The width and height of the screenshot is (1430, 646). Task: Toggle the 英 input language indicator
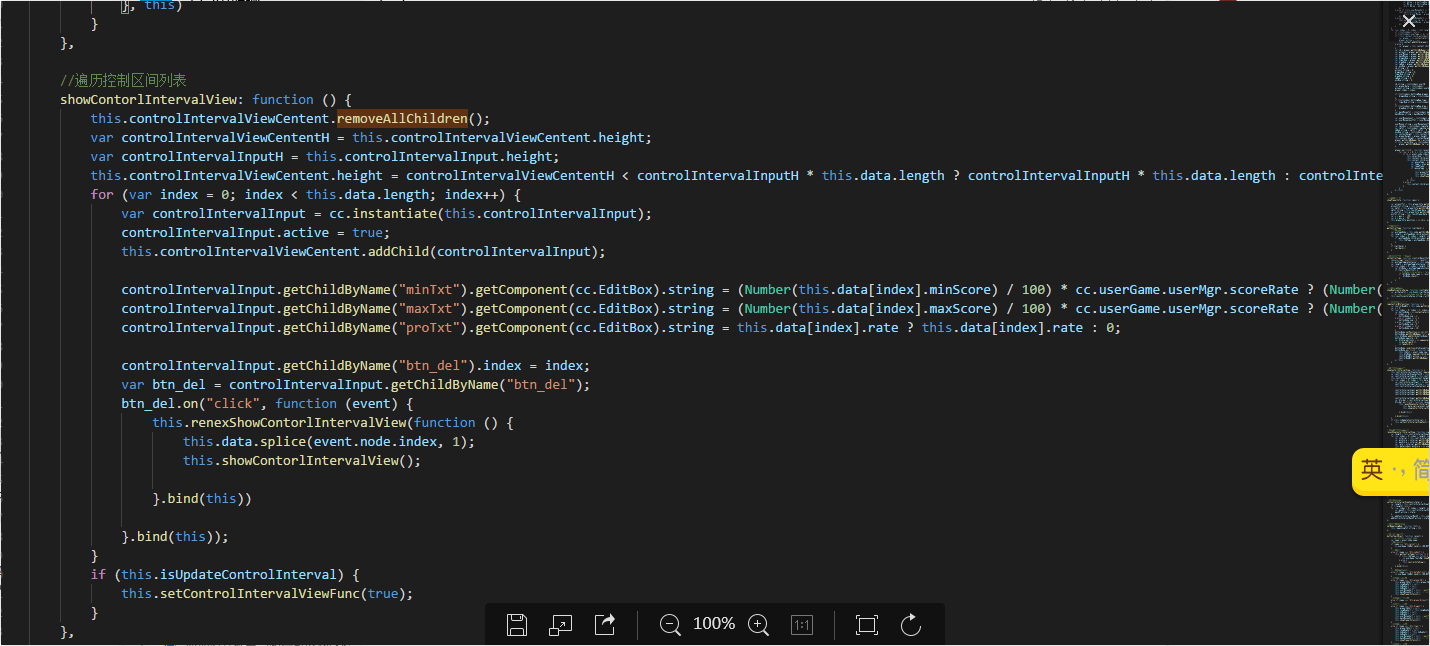click(x=1372, y=471)
